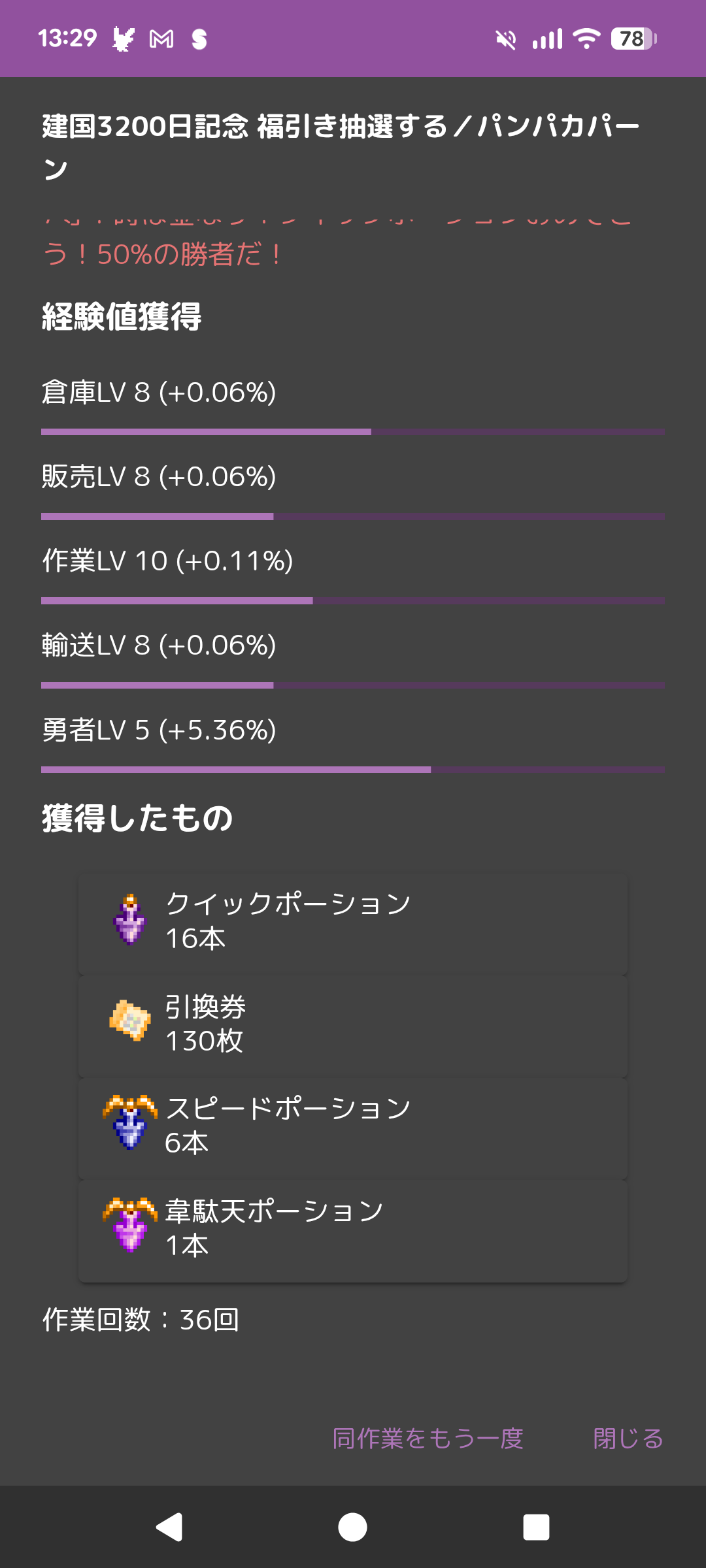Tap the クイックポーション potion icon

point(130,920)
